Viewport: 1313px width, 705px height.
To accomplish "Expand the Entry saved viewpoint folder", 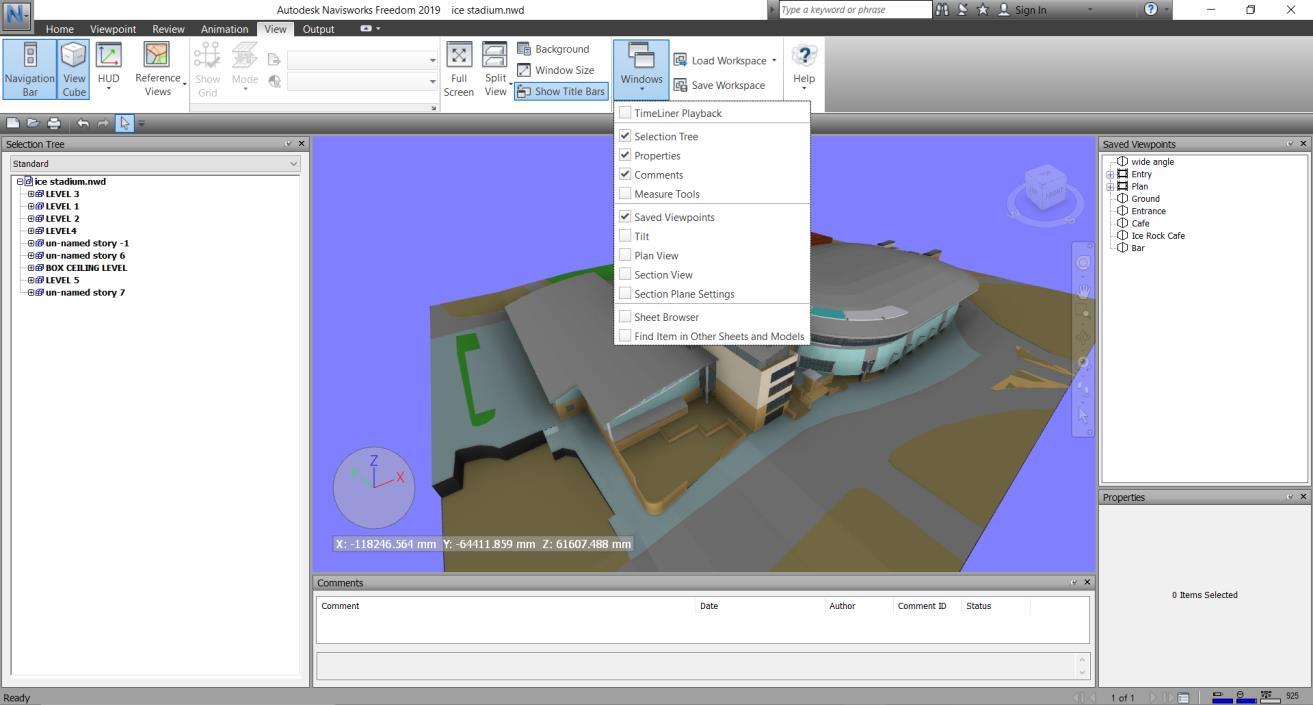I will click(1110, 174).
